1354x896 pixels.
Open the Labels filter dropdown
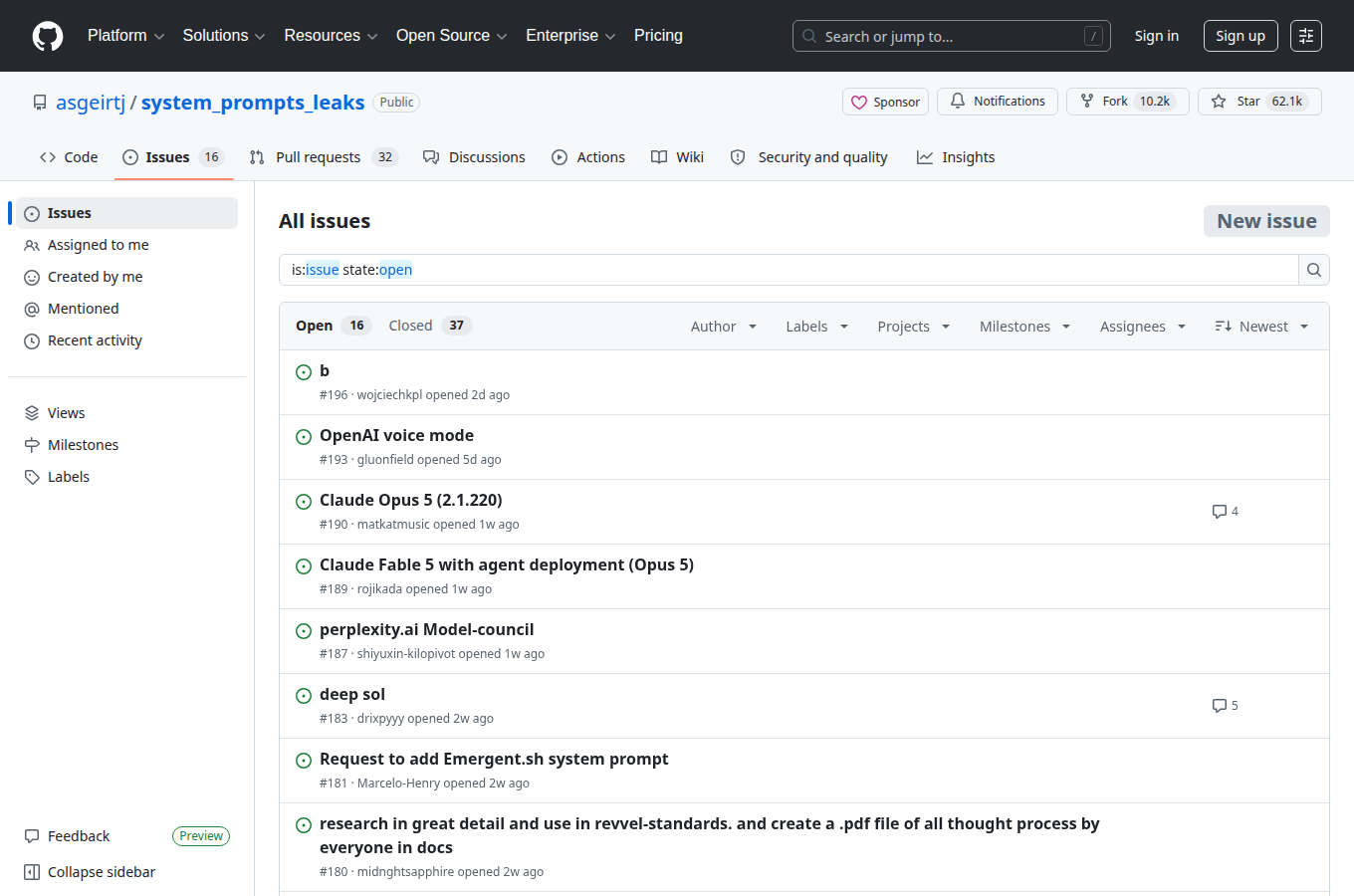[817, 327]
